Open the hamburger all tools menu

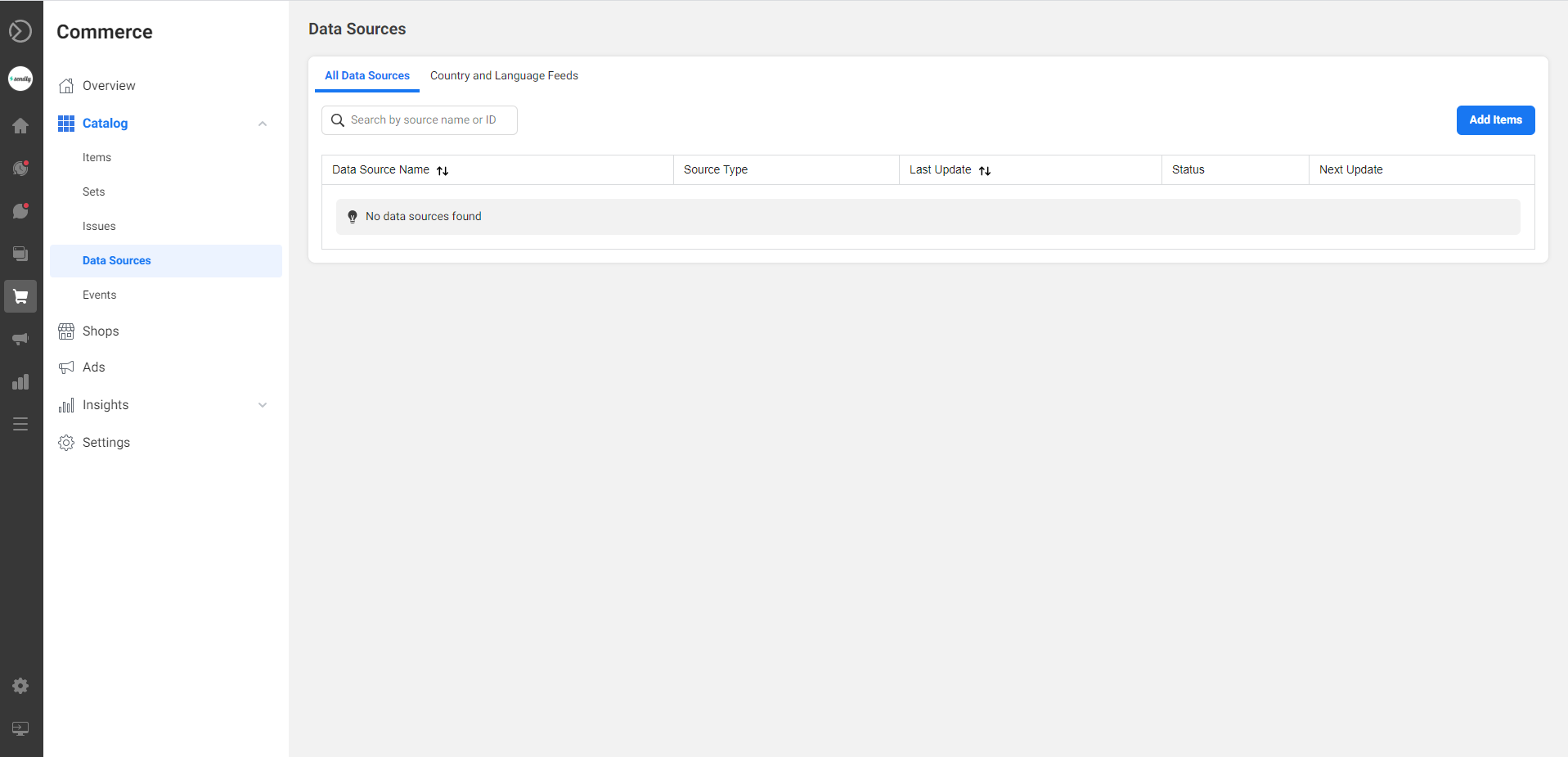point(20,424)
